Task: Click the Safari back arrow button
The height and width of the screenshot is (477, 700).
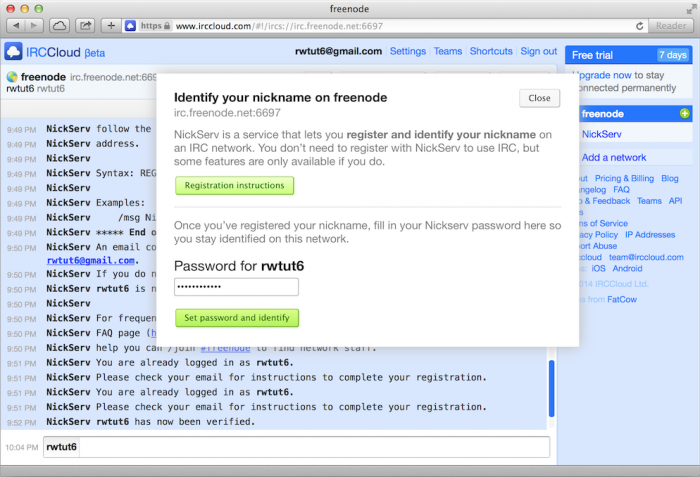Action: click(16, 26)
